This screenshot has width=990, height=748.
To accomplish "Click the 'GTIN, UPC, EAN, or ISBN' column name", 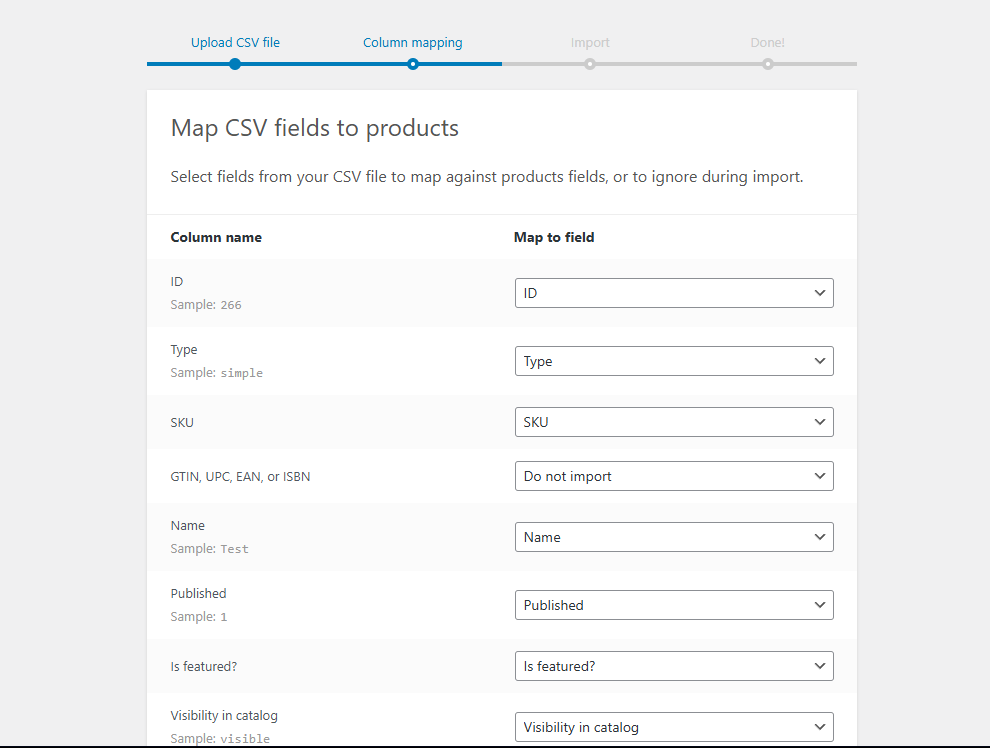I will (x=240, y=476).
